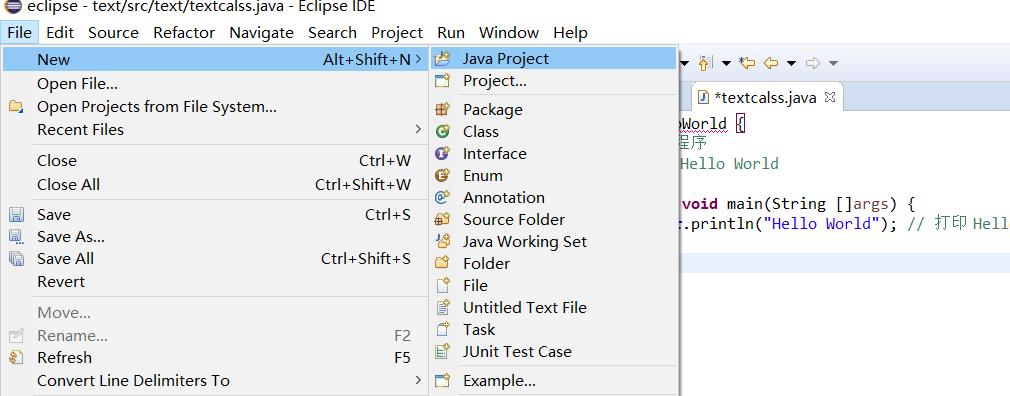The width and height of the screenshot is (1010, 396).
Task: Click the purple Interface icon
Action: pyautogui.click(x=442, y=153)
